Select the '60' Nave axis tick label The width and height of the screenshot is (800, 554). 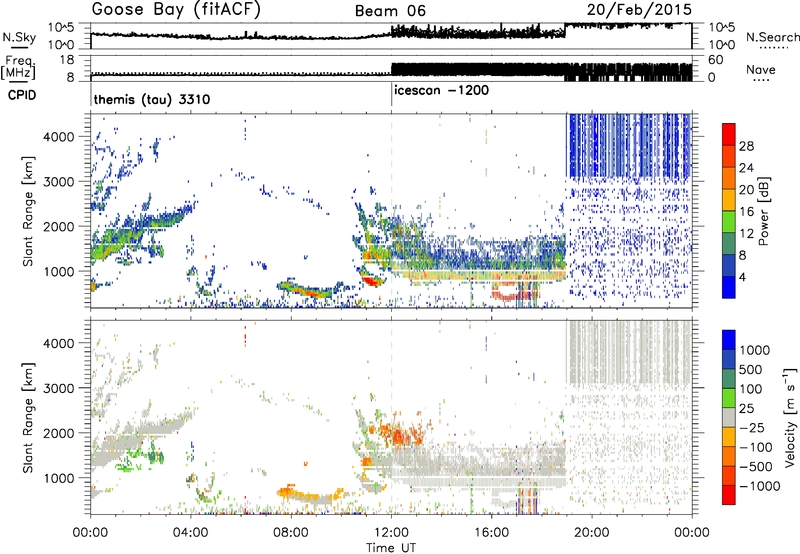click(x=716, y=60)
